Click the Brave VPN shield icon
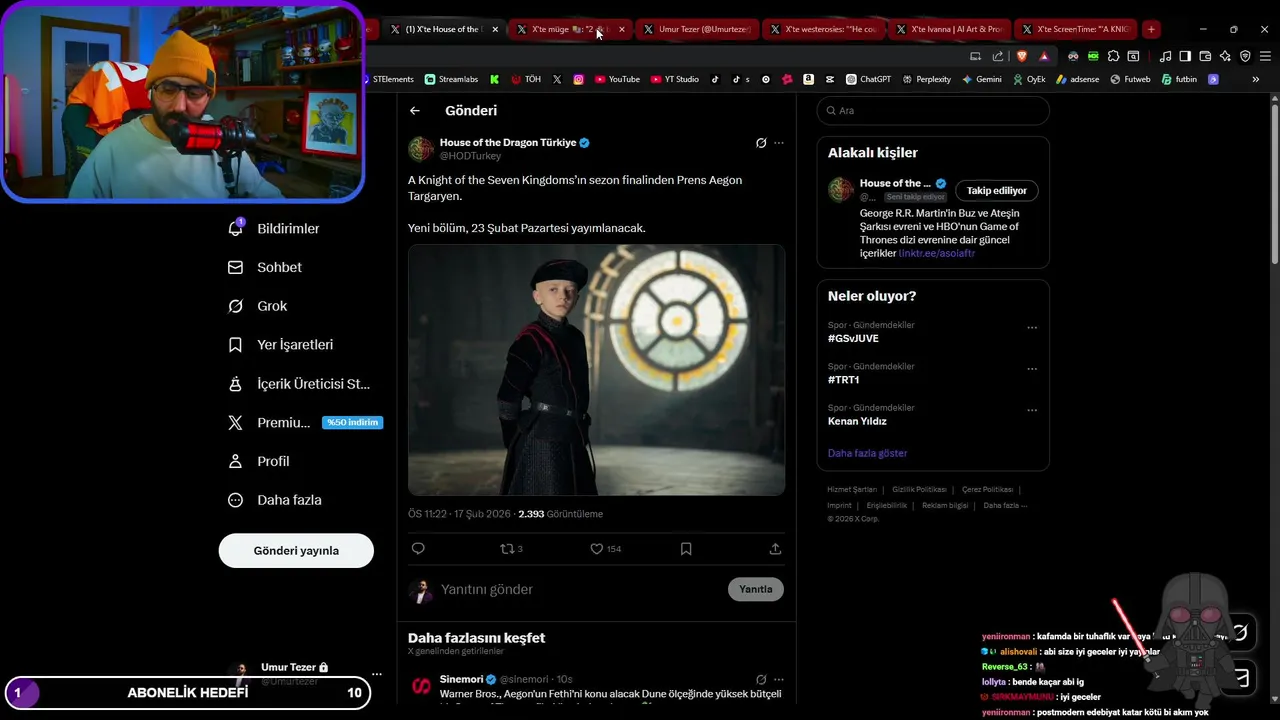Screen dimensions: 1280x720 coord(1245,56)
